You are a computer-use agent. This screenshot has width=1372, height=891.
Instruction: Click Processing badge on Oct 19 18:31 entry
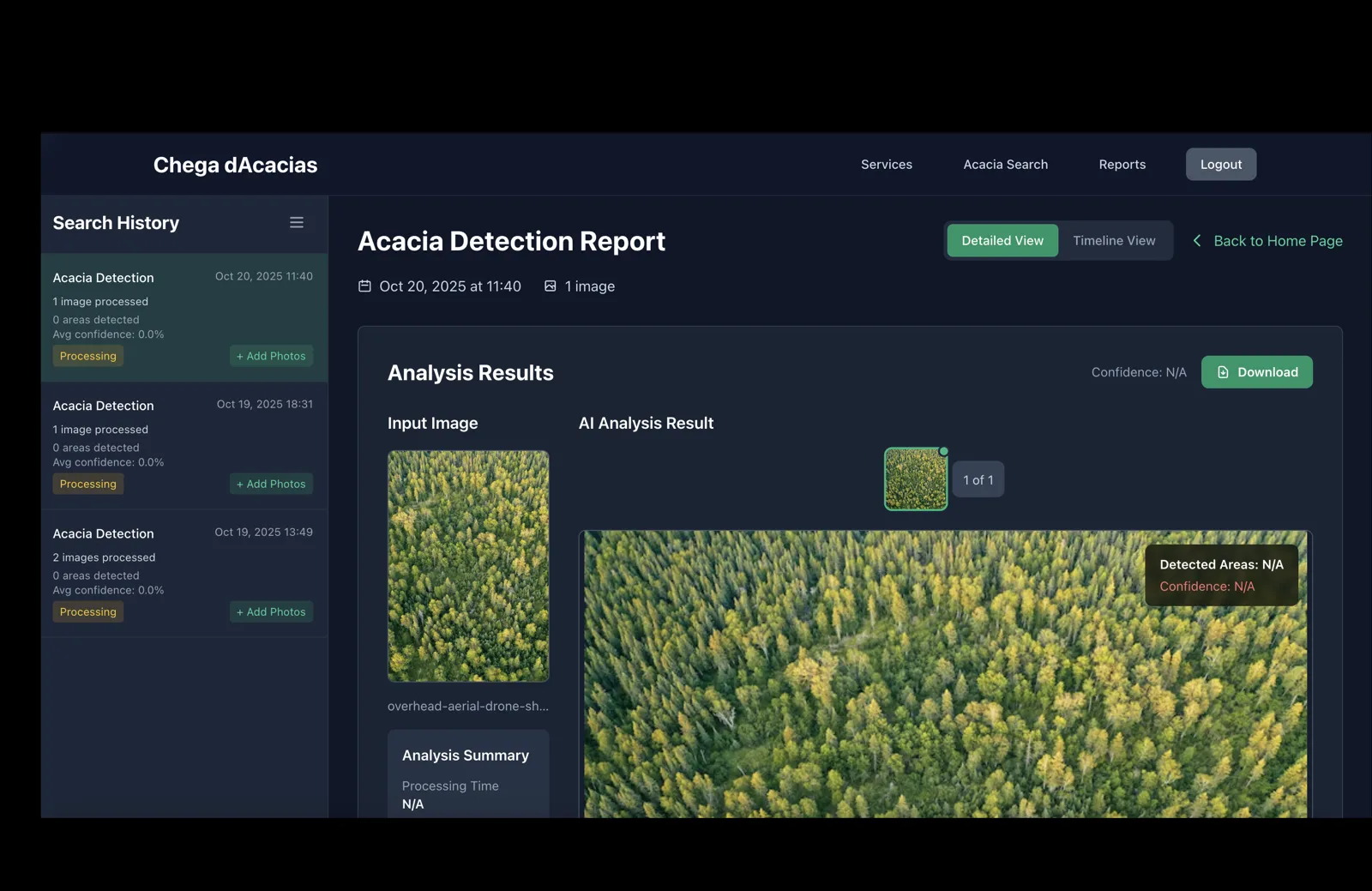(88, 484)
